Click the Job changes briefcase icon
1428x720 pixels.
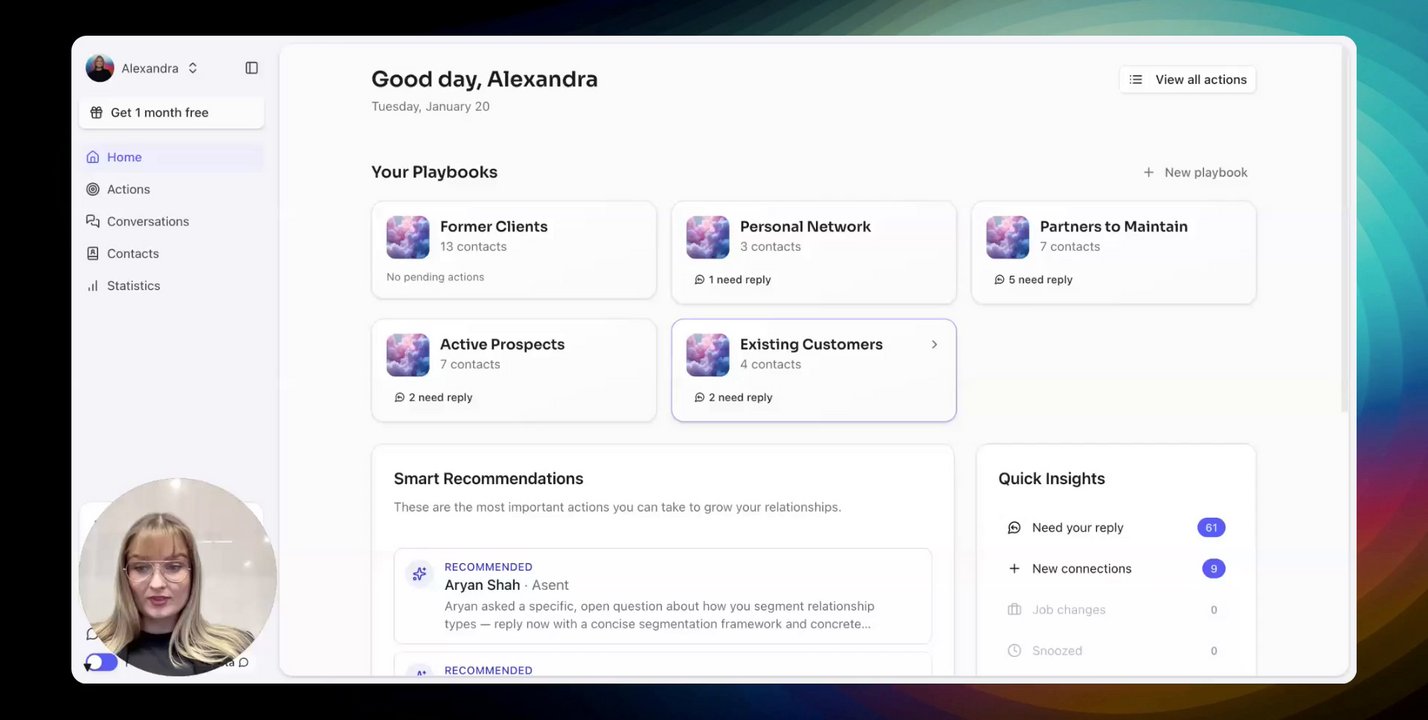click(x=1014, y=610)
